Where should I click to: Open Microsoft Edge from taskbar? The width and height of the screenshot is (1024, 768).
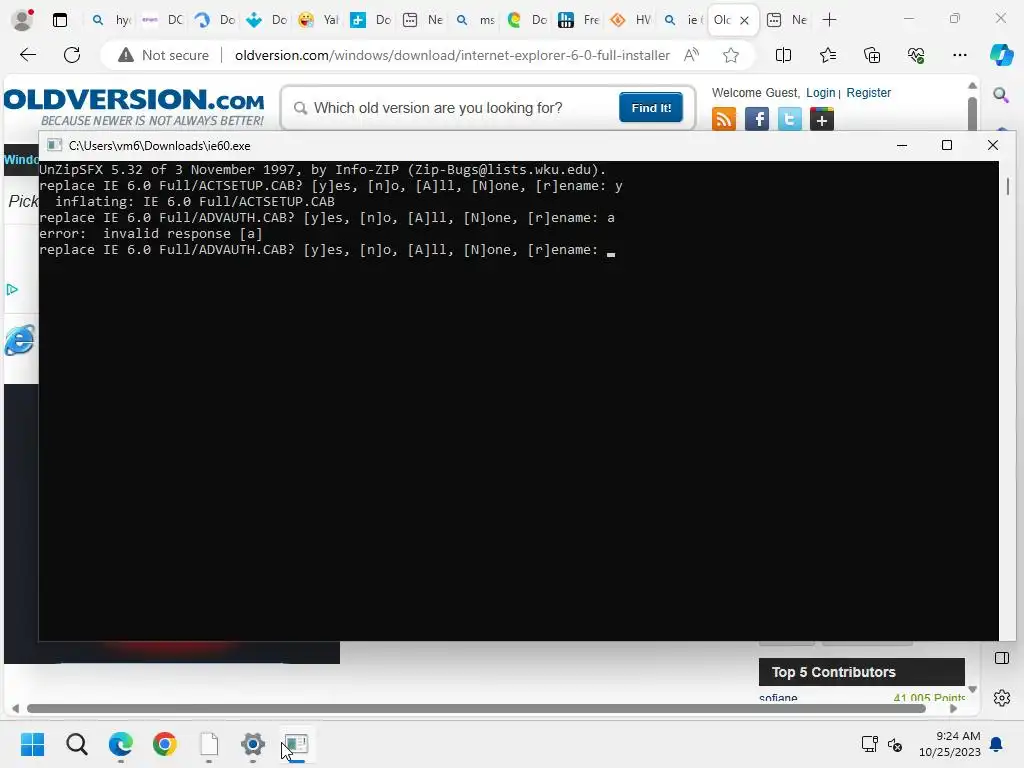coord(121,744)
